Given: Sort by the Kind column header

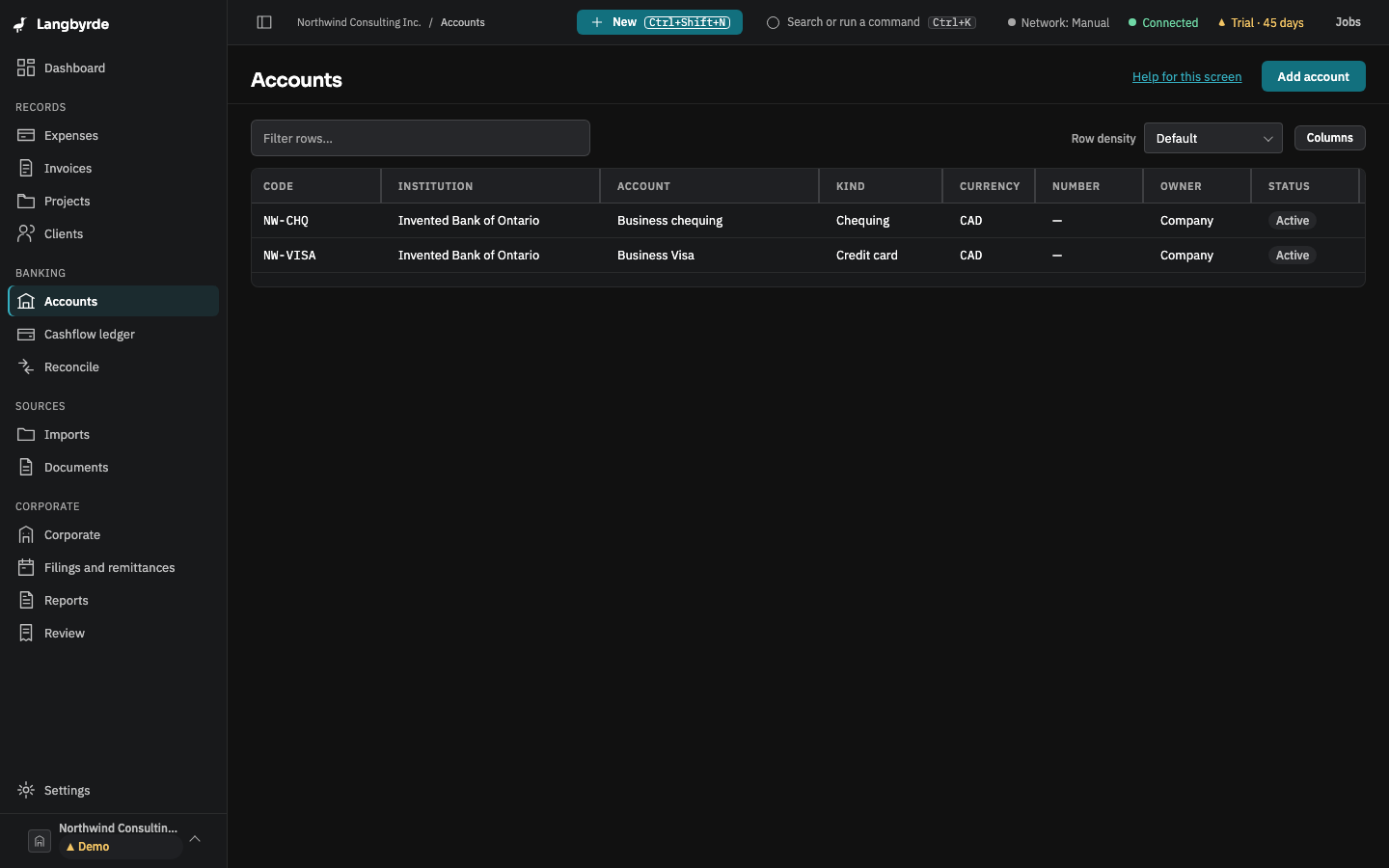Looking at the screenshot, I should [881, 186].
